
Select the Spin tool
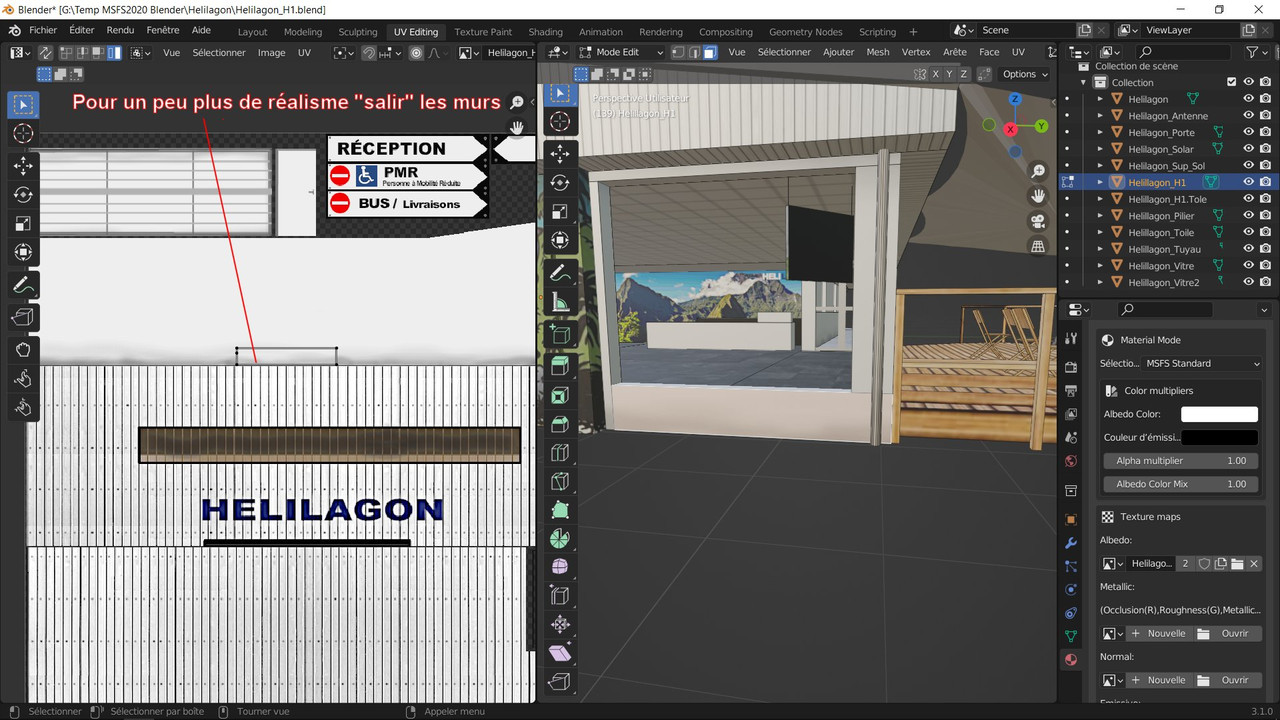(560, 538)
